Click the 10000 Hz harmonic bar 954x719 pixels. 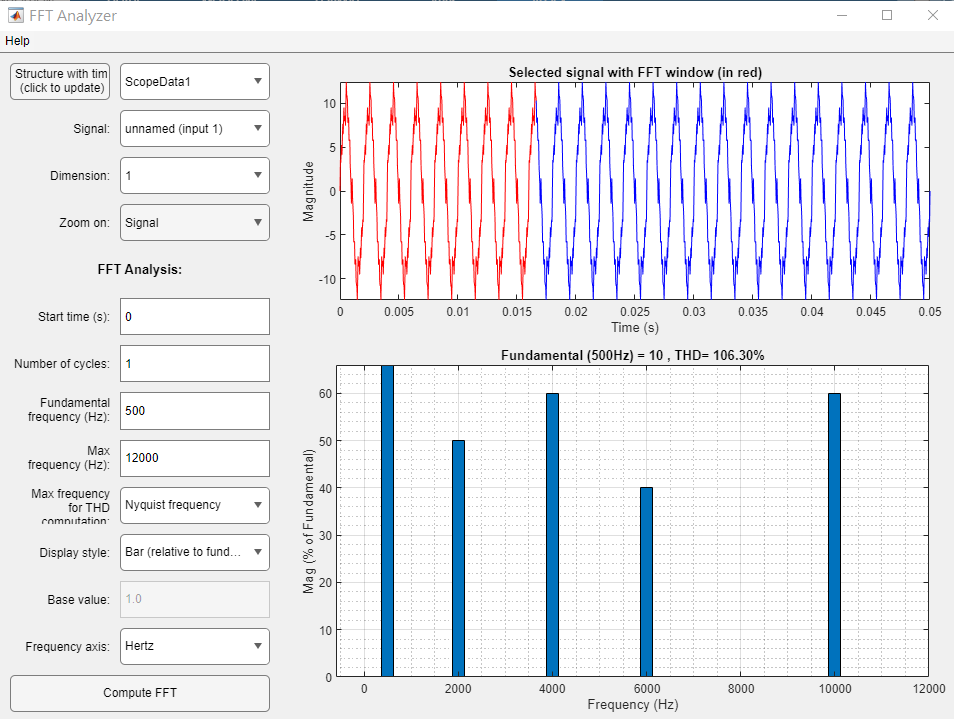(x=834, y=535)
